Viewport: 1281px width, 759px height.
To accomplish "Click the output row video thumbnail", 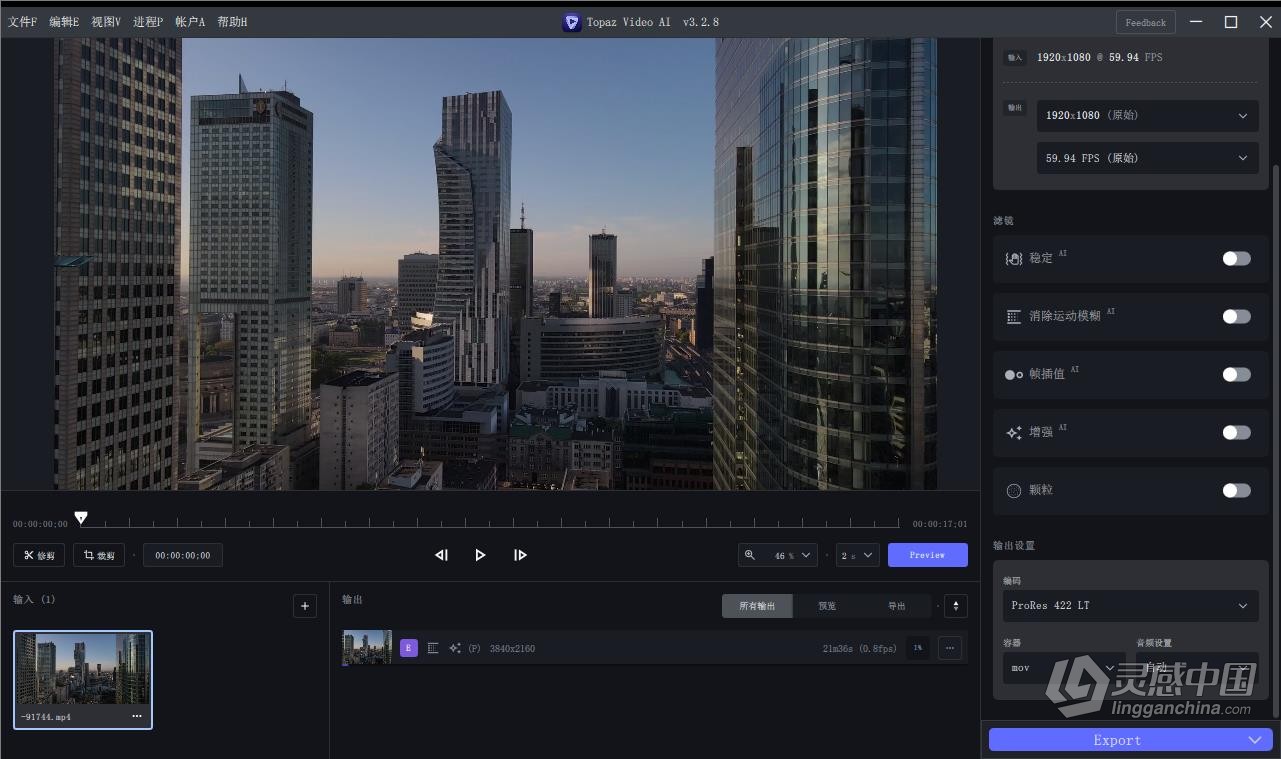I will [367, 648].
